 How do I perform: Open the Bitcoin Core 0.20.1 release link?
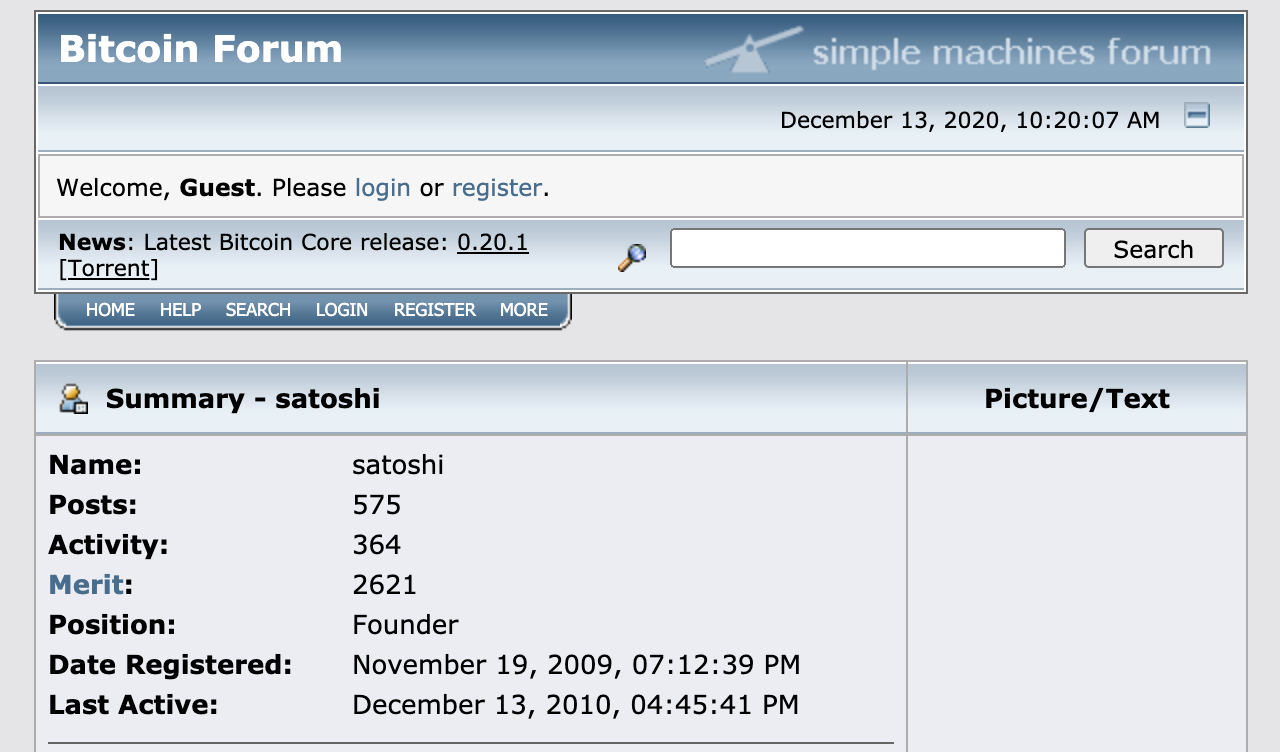(492, 241)
